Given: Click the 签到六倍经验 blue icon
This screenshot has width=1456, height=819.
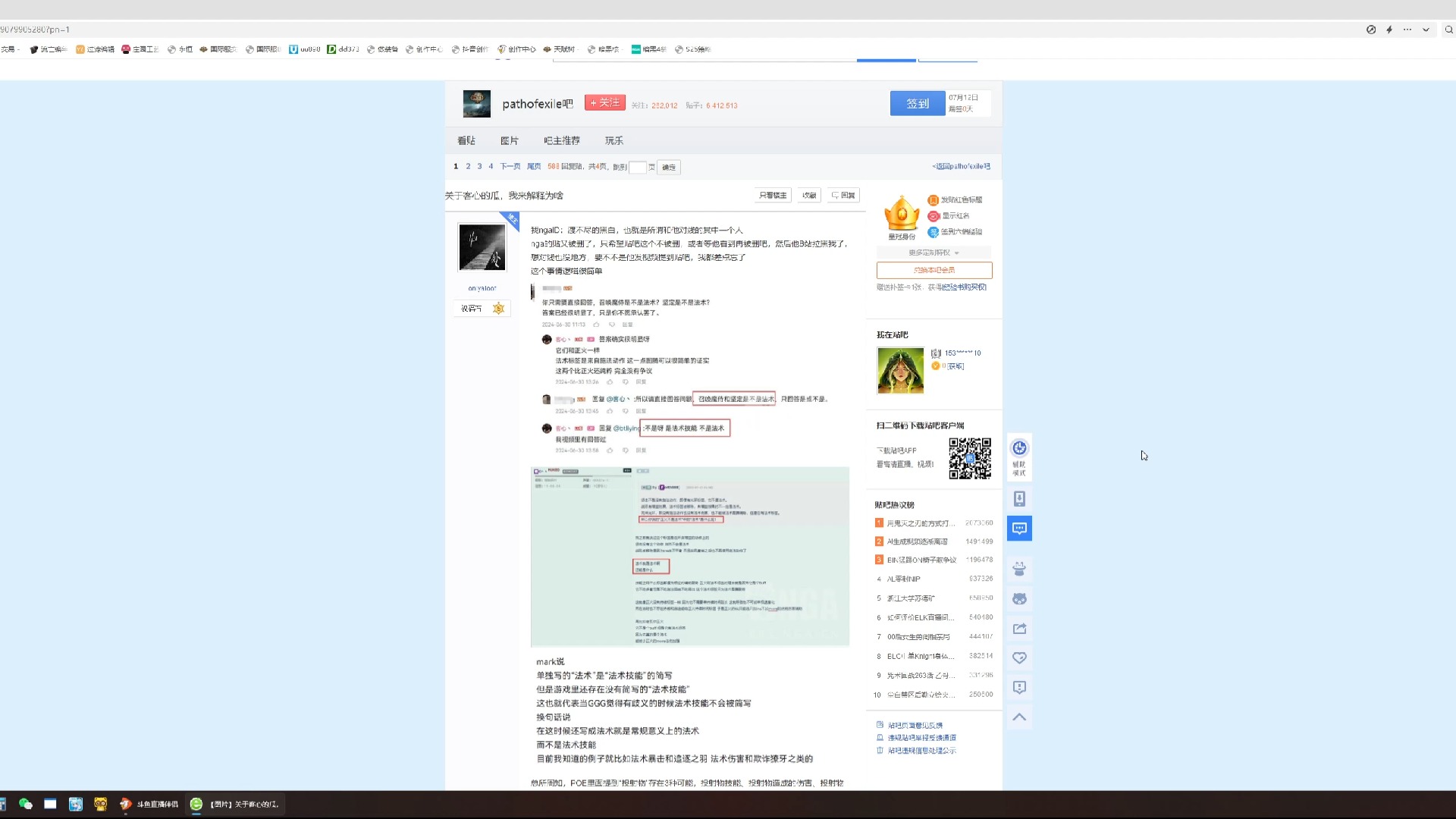Looking at the screenshot, I should coord(933,232).
